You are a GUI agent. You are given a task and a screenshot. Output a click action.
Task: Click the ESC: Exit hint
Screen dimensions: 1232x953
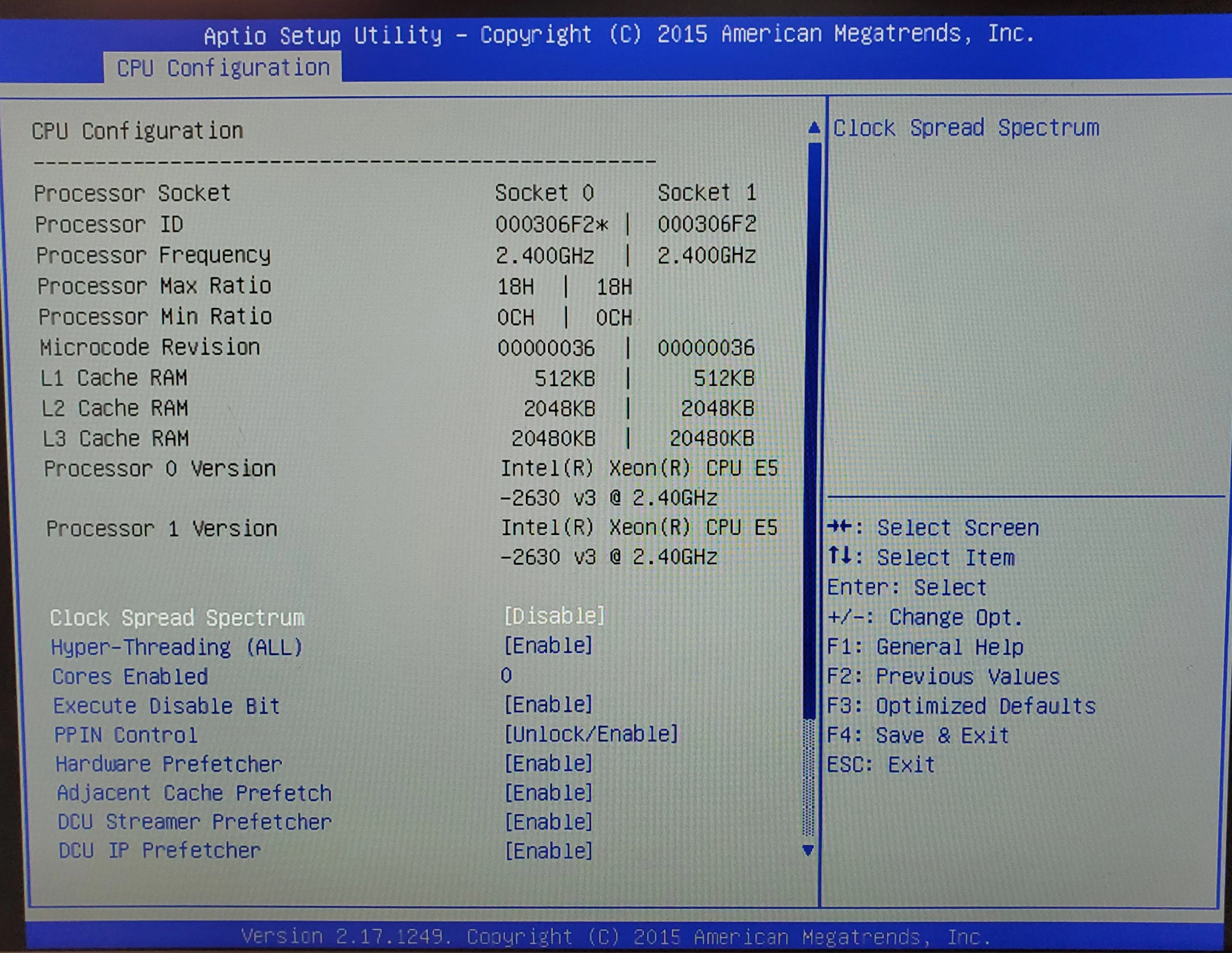pos(881,765)
